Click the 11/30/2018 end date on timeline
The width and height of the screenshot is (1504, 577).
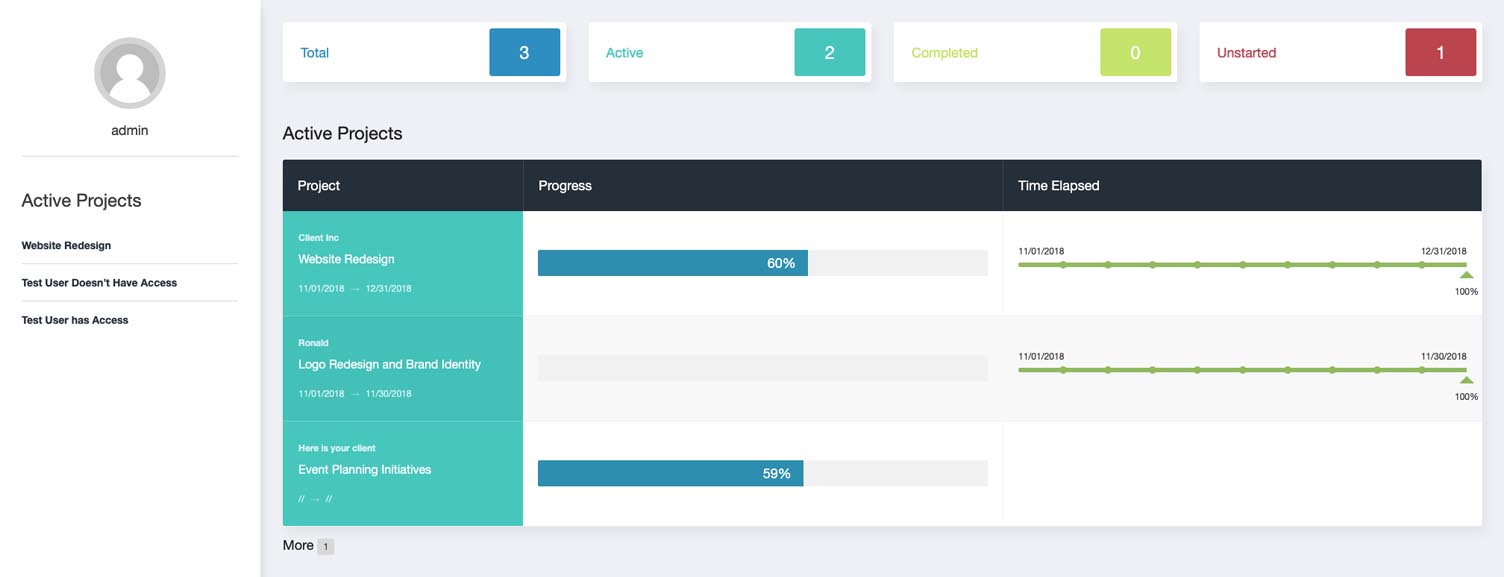[x=1444, y=356]
